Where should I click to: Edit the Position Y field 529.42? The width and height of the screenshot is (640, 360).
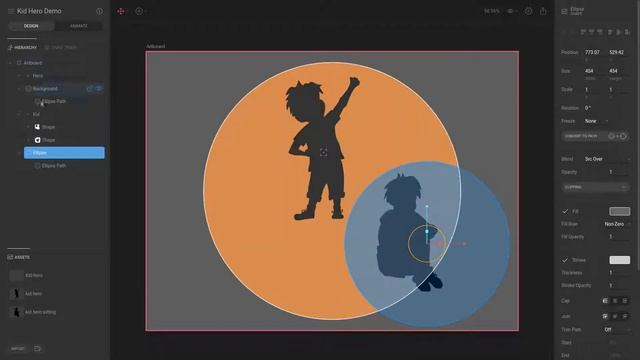click(617, 52)
